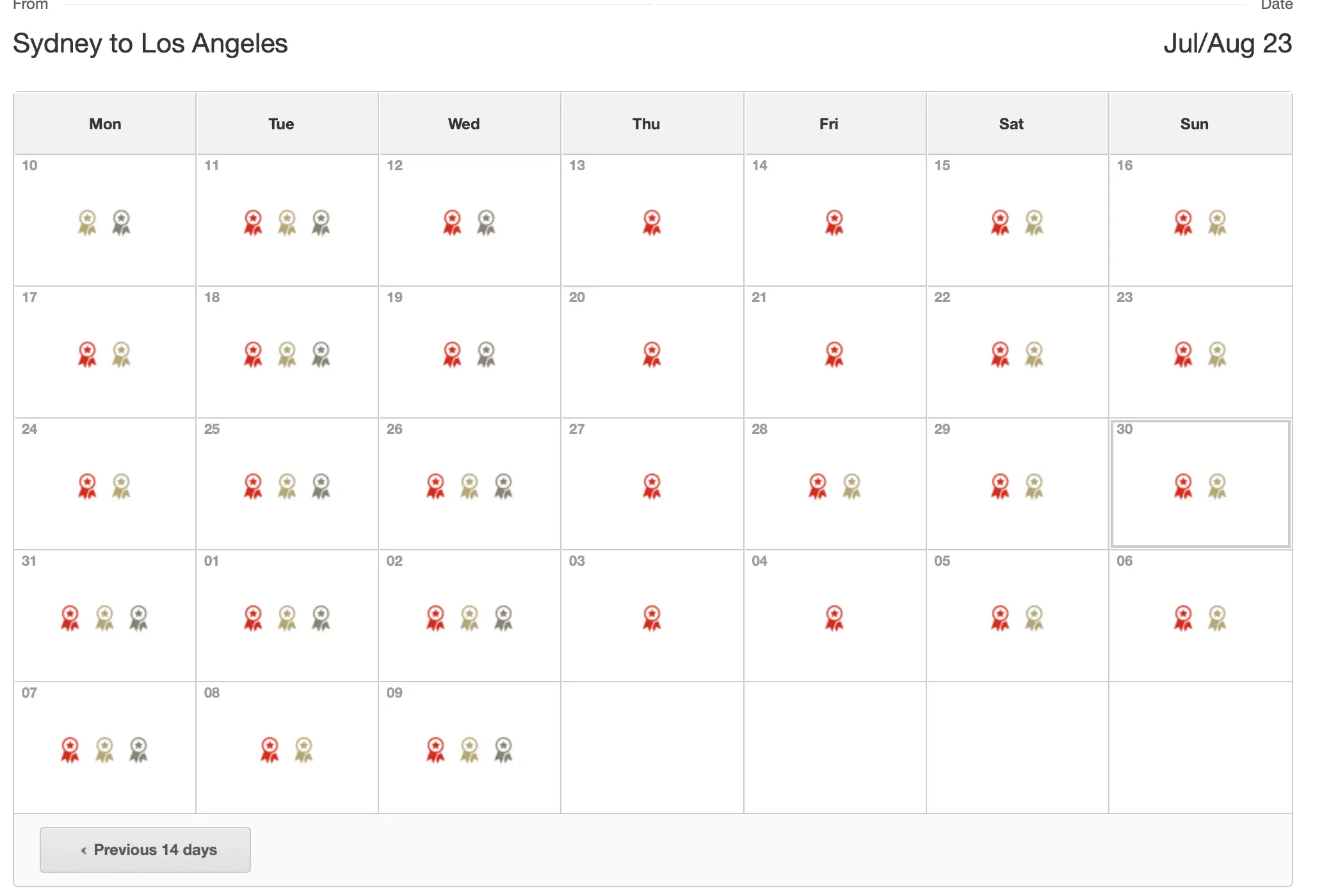Click the Sydney to Los Angeles route heading

tap(150, 44)
